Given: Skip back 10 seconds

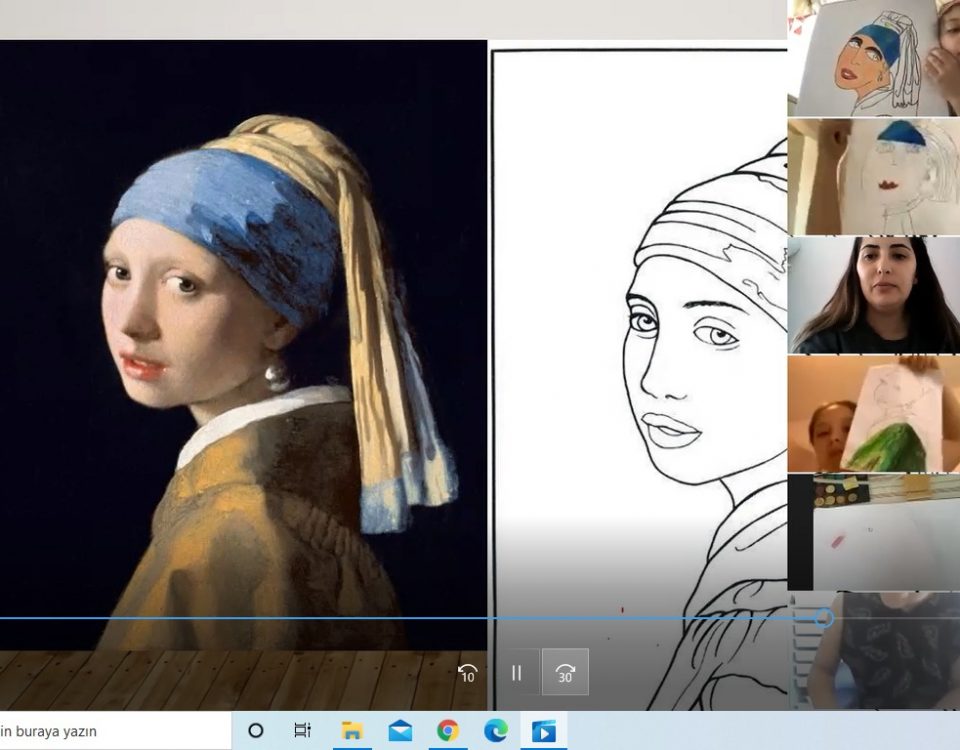Looking at the screenshot, I should click(x=467, y=673).
